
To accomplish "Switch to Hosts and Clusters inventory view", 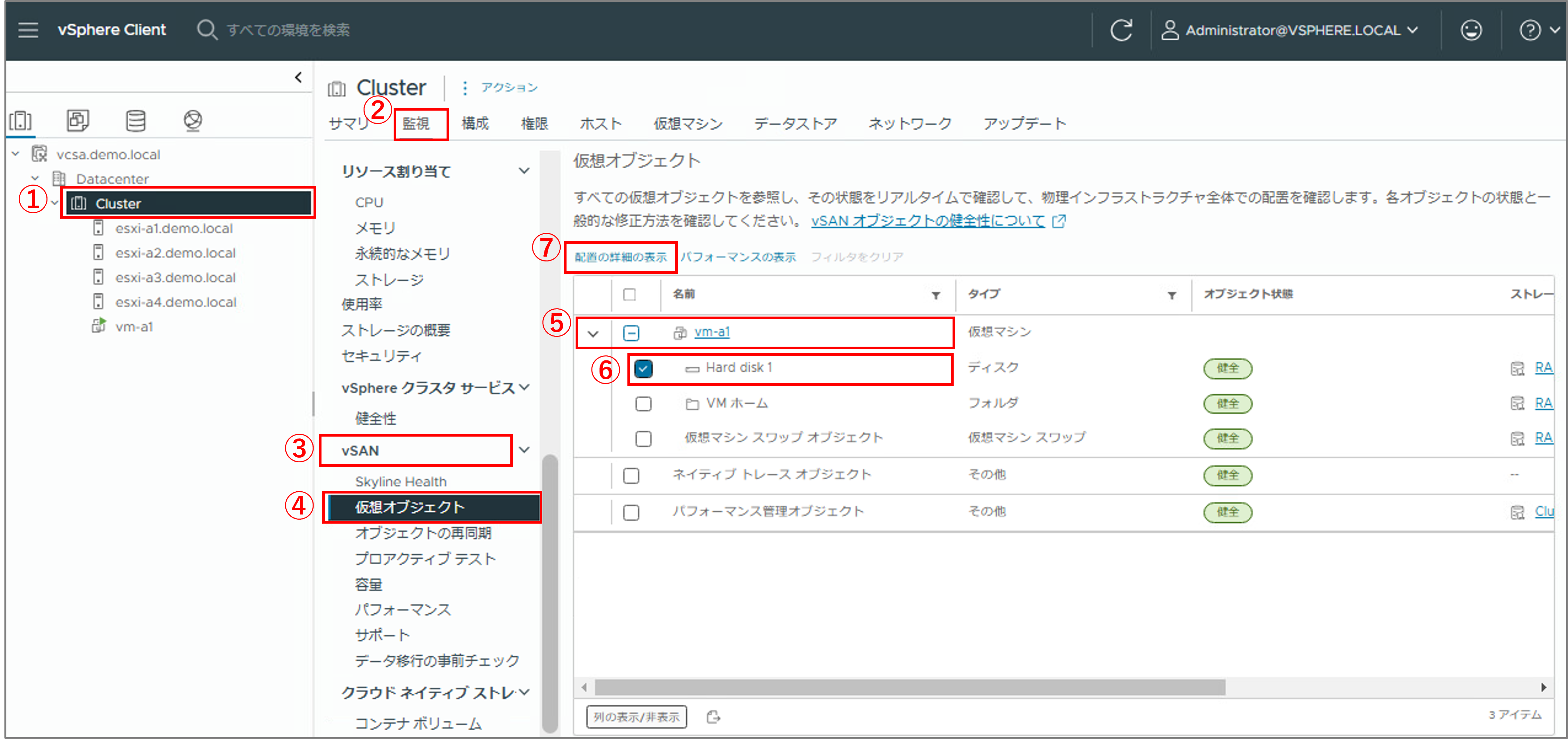I will [21, 120].
